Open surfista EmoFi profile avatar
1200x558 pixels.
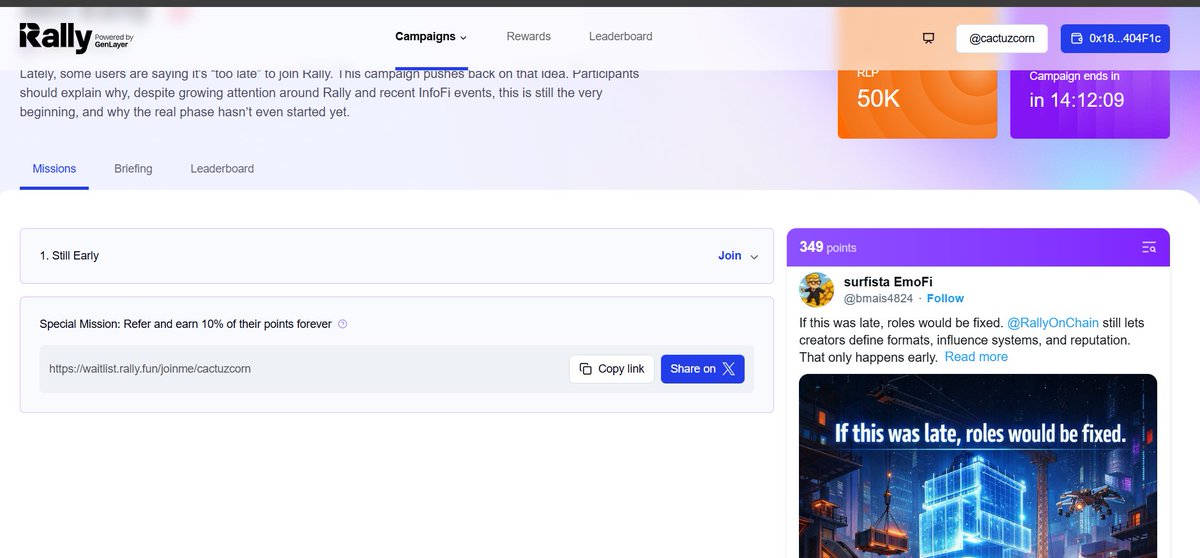point(817,290)
